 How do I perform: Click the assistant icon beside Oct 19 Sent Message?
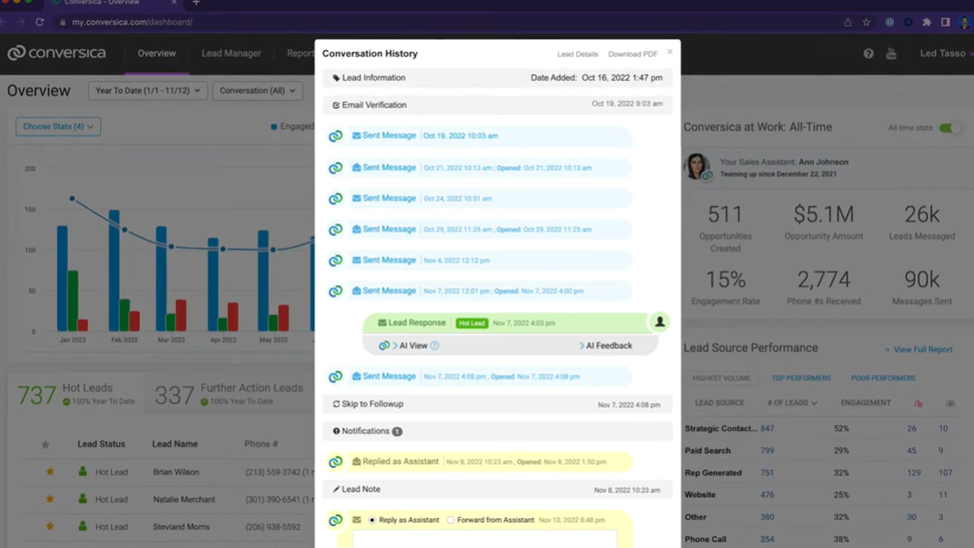pyautogui.click(x=335, y=136)
